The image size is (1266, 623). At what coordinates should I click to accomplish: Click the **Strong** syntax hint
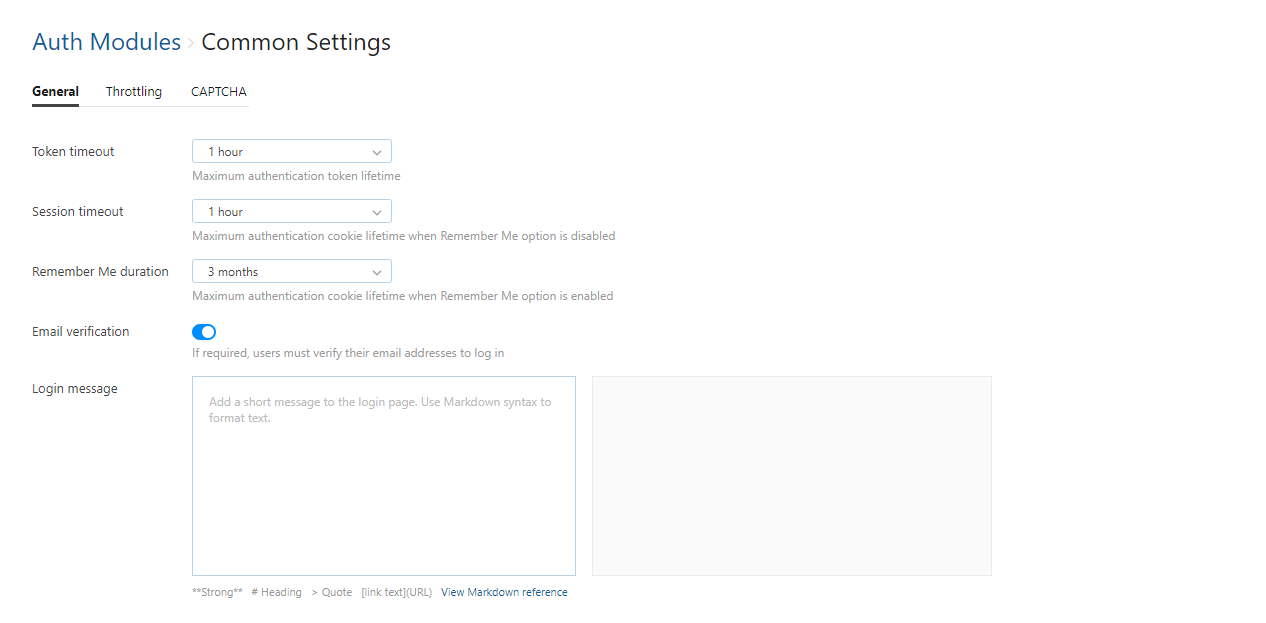tap(217, 592)
